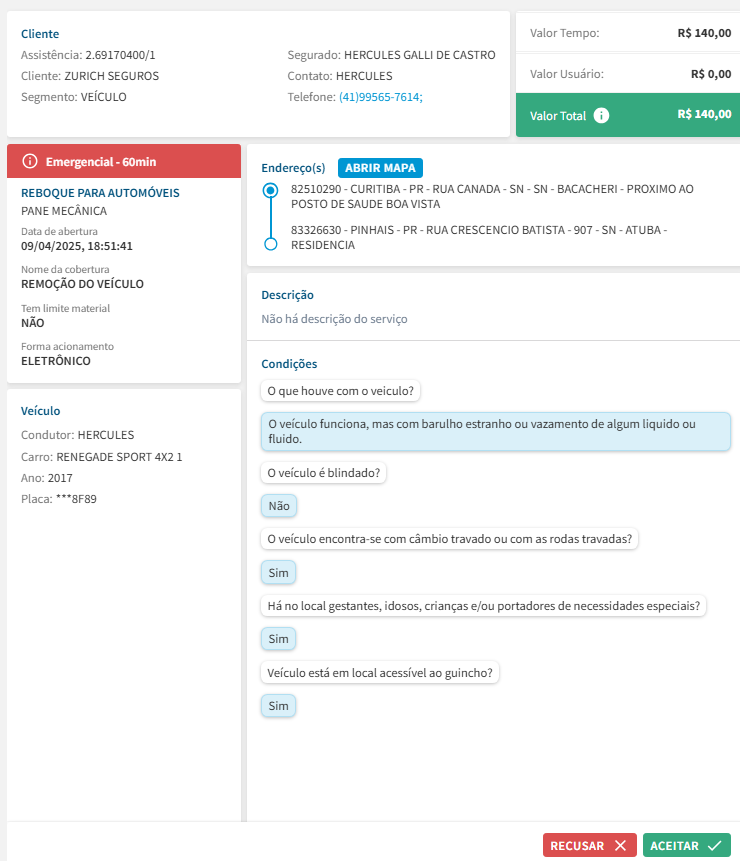Click the Valor Total green bar
The height and width of the screenshot is (861, 740).
click(x=626, y=115)
